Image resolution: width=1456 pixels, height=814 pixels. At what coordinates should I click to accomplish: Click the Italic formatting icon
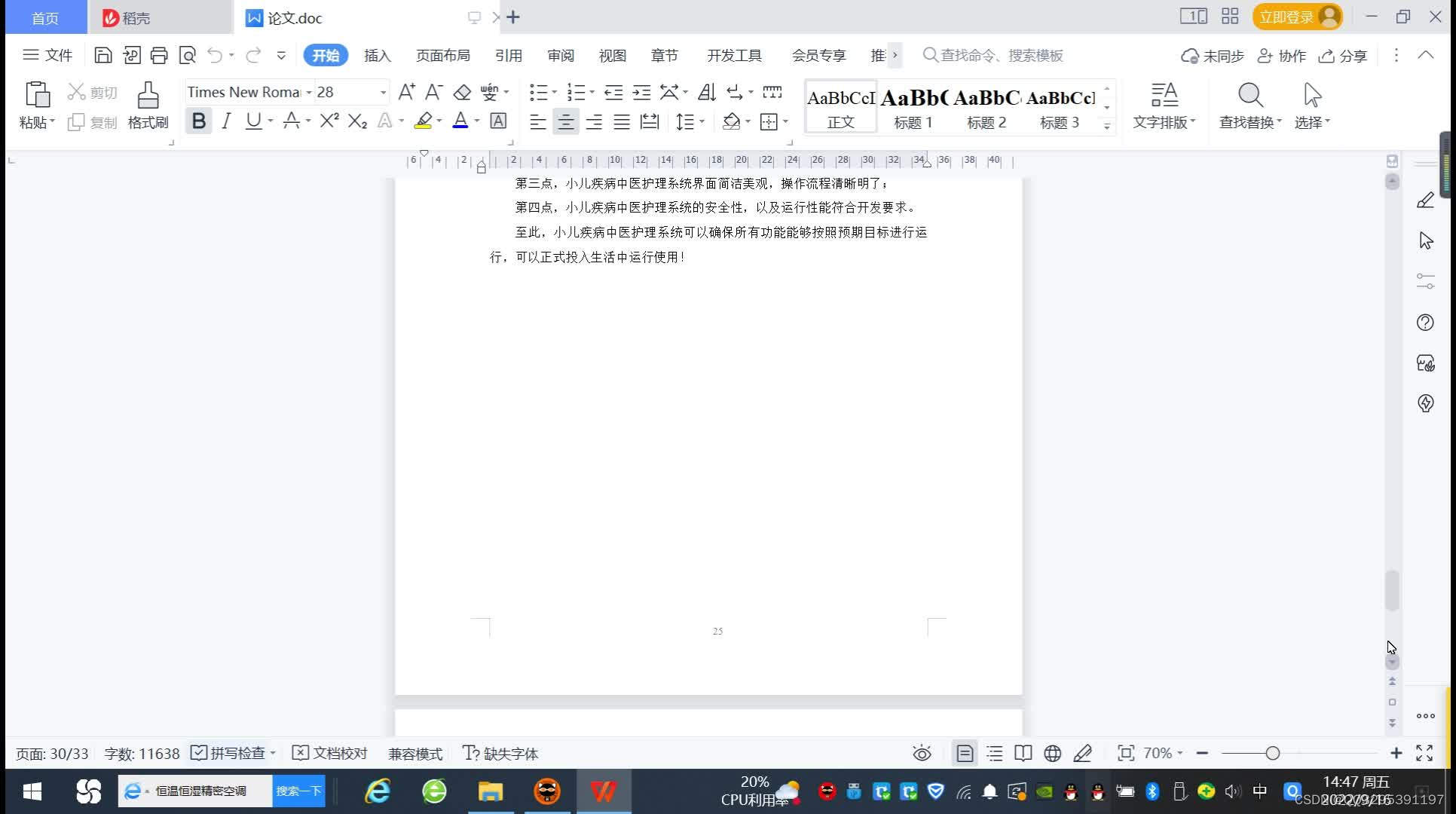[x=224, y=121]
